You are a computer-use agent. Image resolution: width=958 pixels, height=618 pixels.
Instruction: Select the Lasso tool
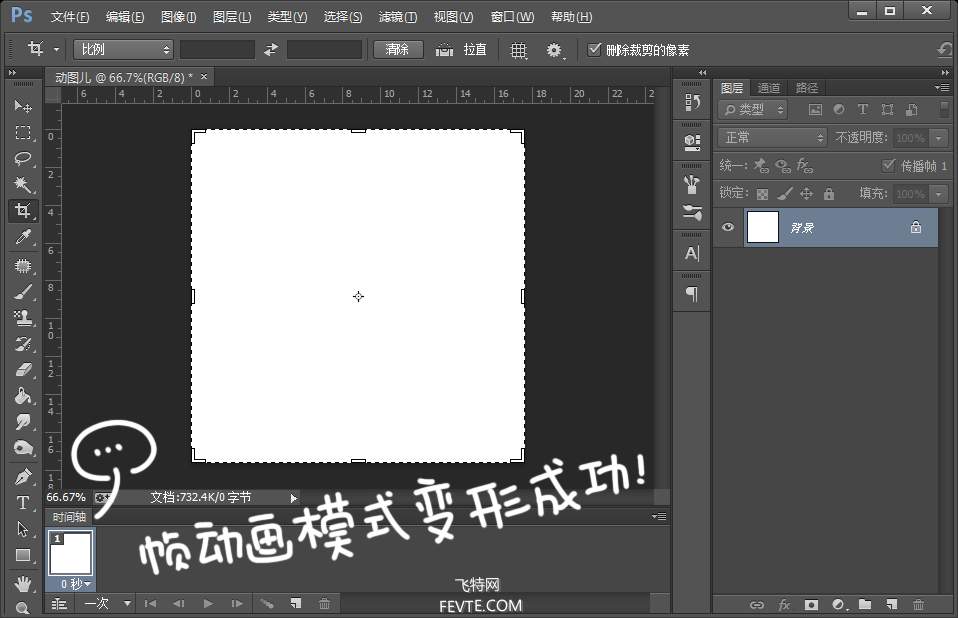23,159
